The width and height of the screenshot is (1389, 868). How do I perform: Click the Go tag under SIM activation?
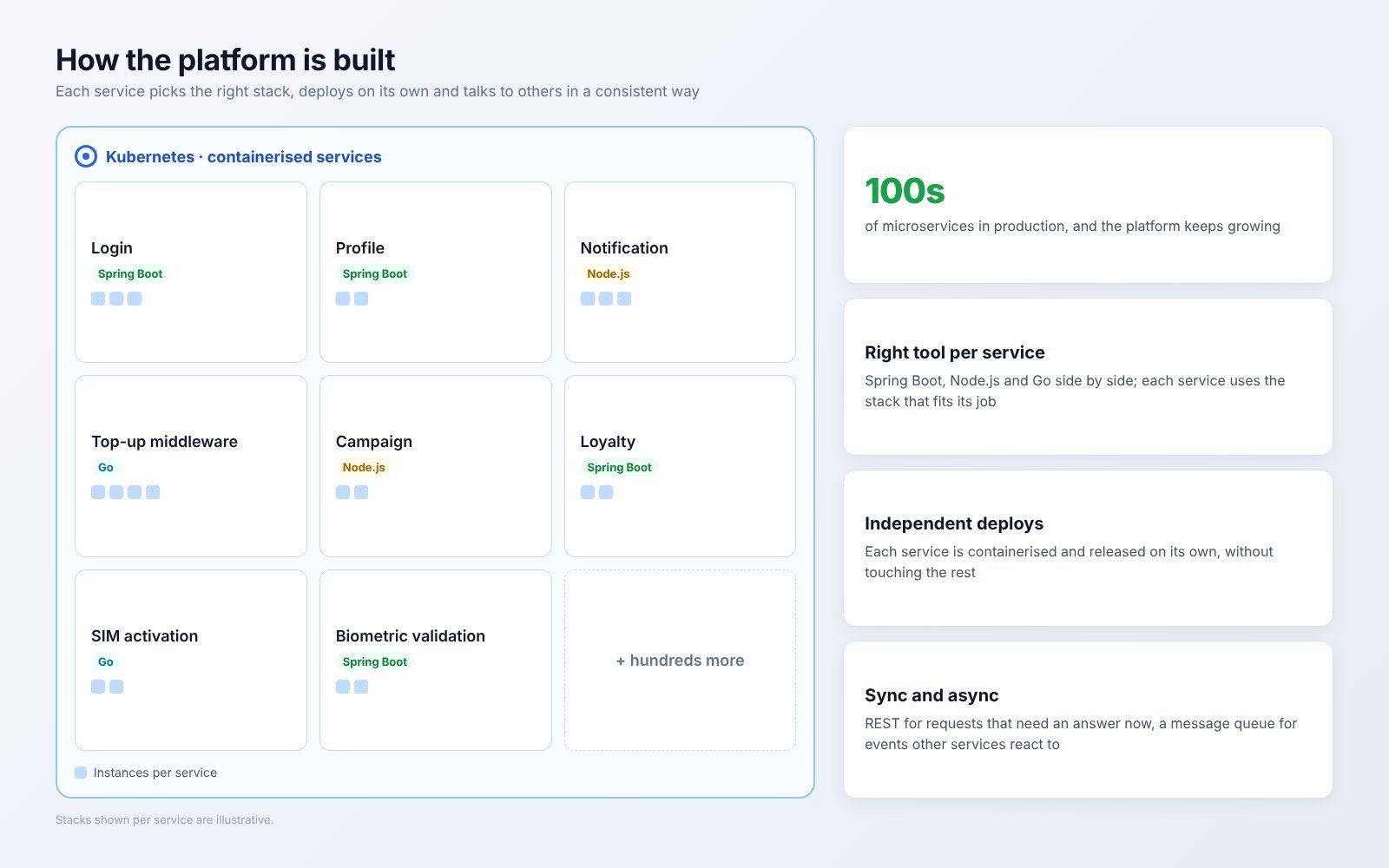point(106,661)
